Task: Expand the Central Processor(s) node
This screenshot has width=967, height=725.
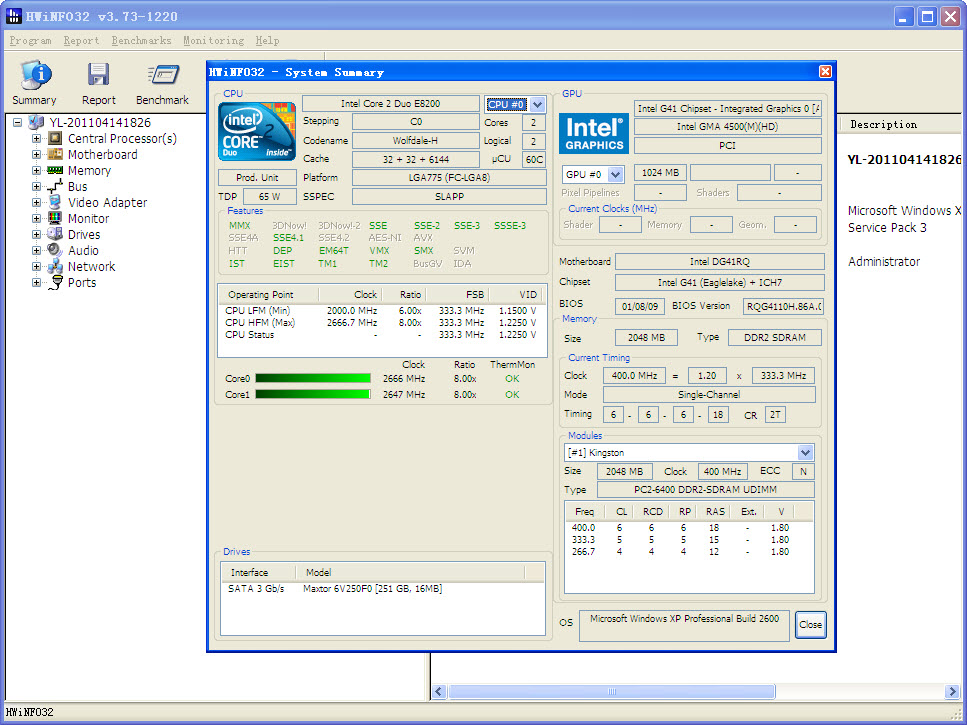Action: 37,139
